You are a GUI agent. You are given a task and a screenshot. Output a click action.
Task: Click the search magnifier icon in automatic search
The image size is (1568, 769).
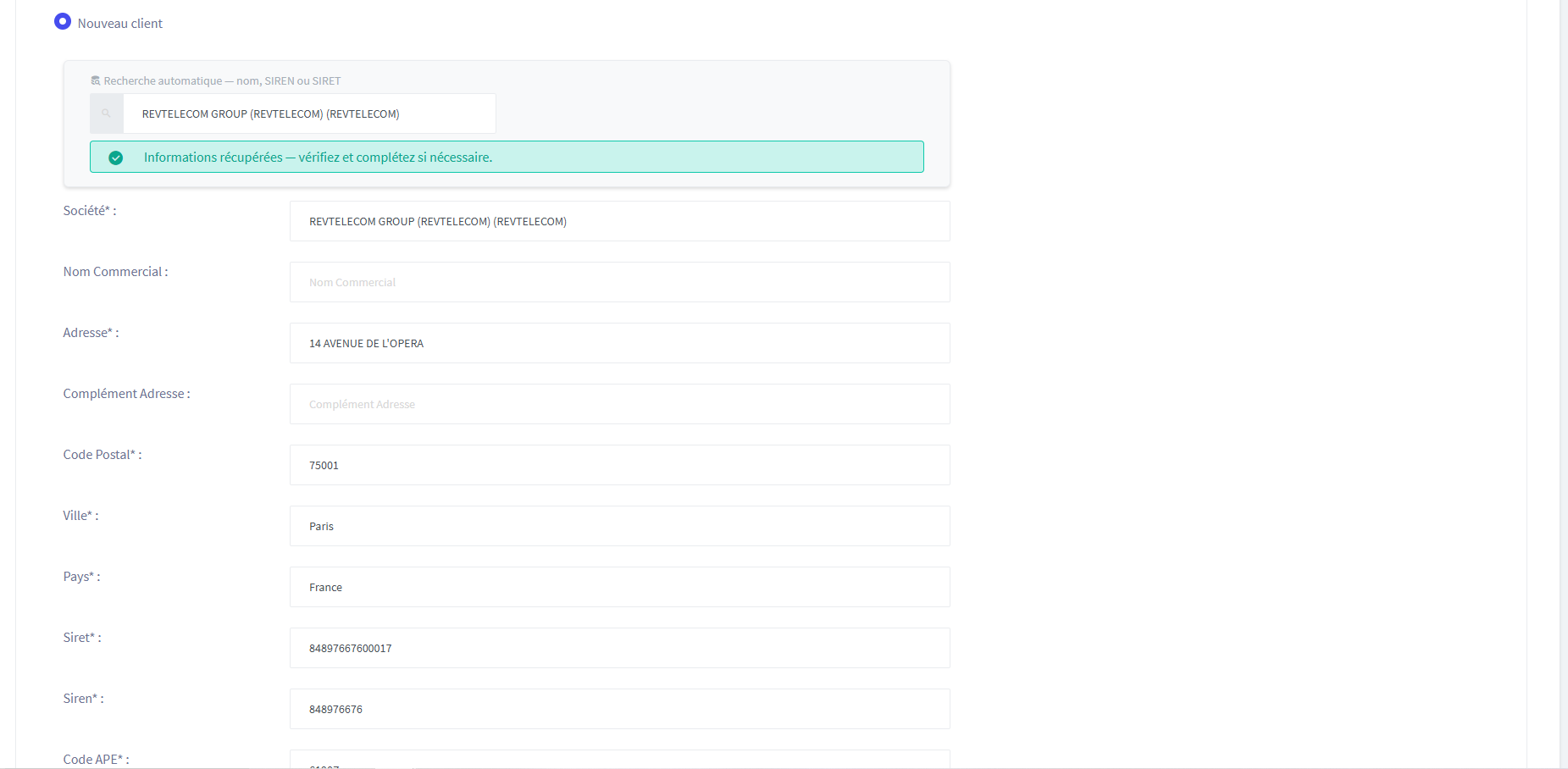pos(106,113)
